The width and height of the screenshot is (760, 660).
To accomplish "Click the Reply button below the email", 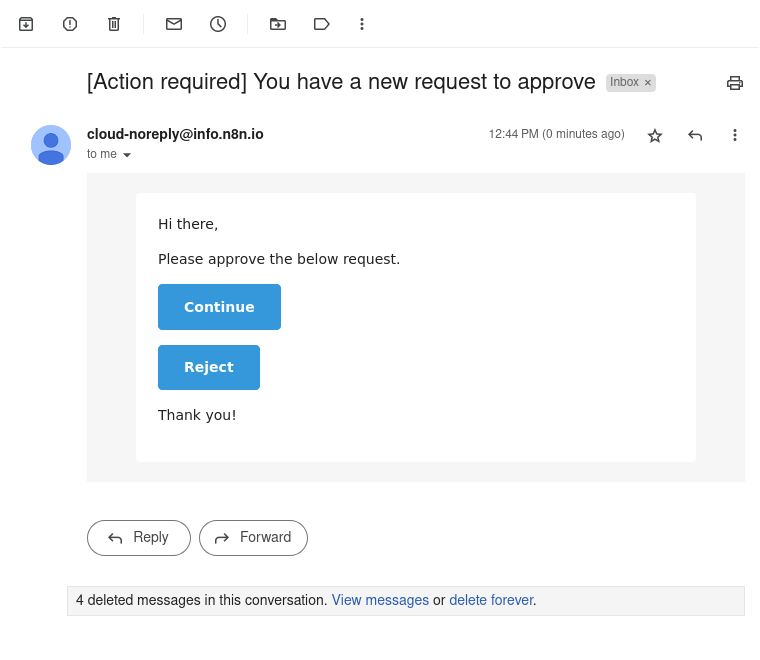I will (x=139, y=538).
